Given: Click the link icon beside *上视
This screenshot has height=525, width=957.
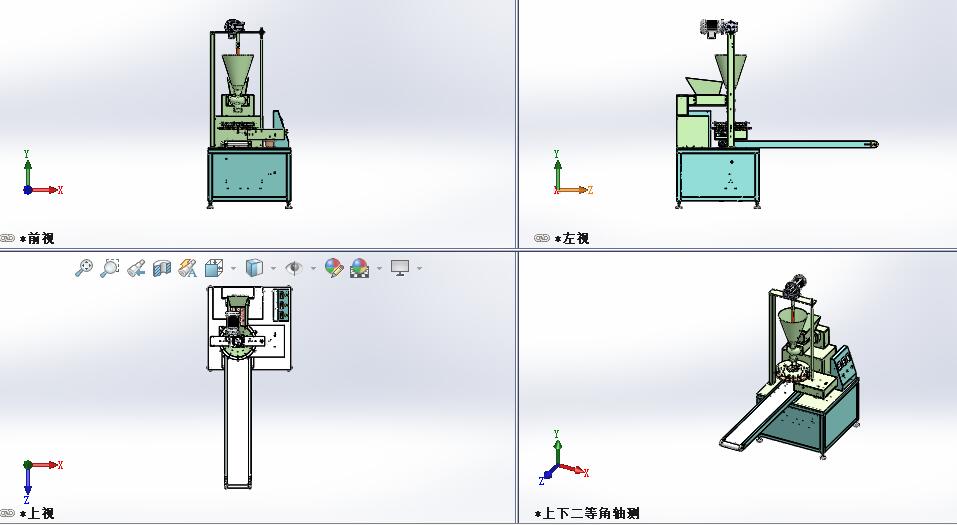Looking at the screenshot, I should click(7, 513).
